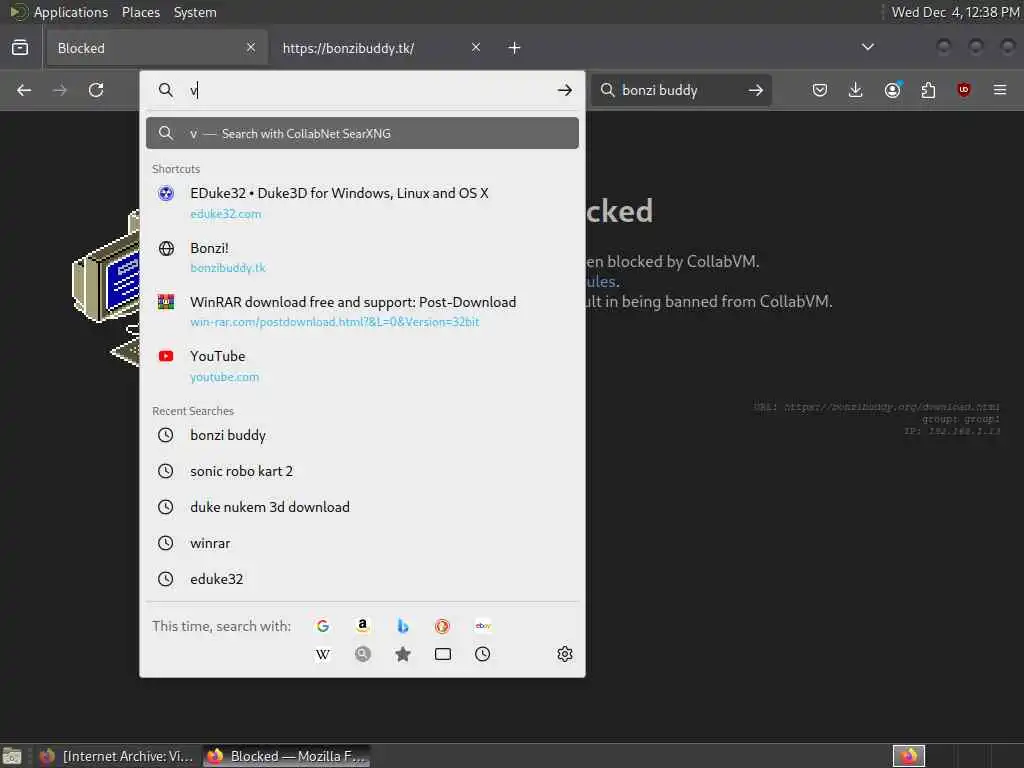Image resolution: width=1024 pixels, height=768 pixels.
Task: Search this time with Bing
Action: click(x=403, y=626)
